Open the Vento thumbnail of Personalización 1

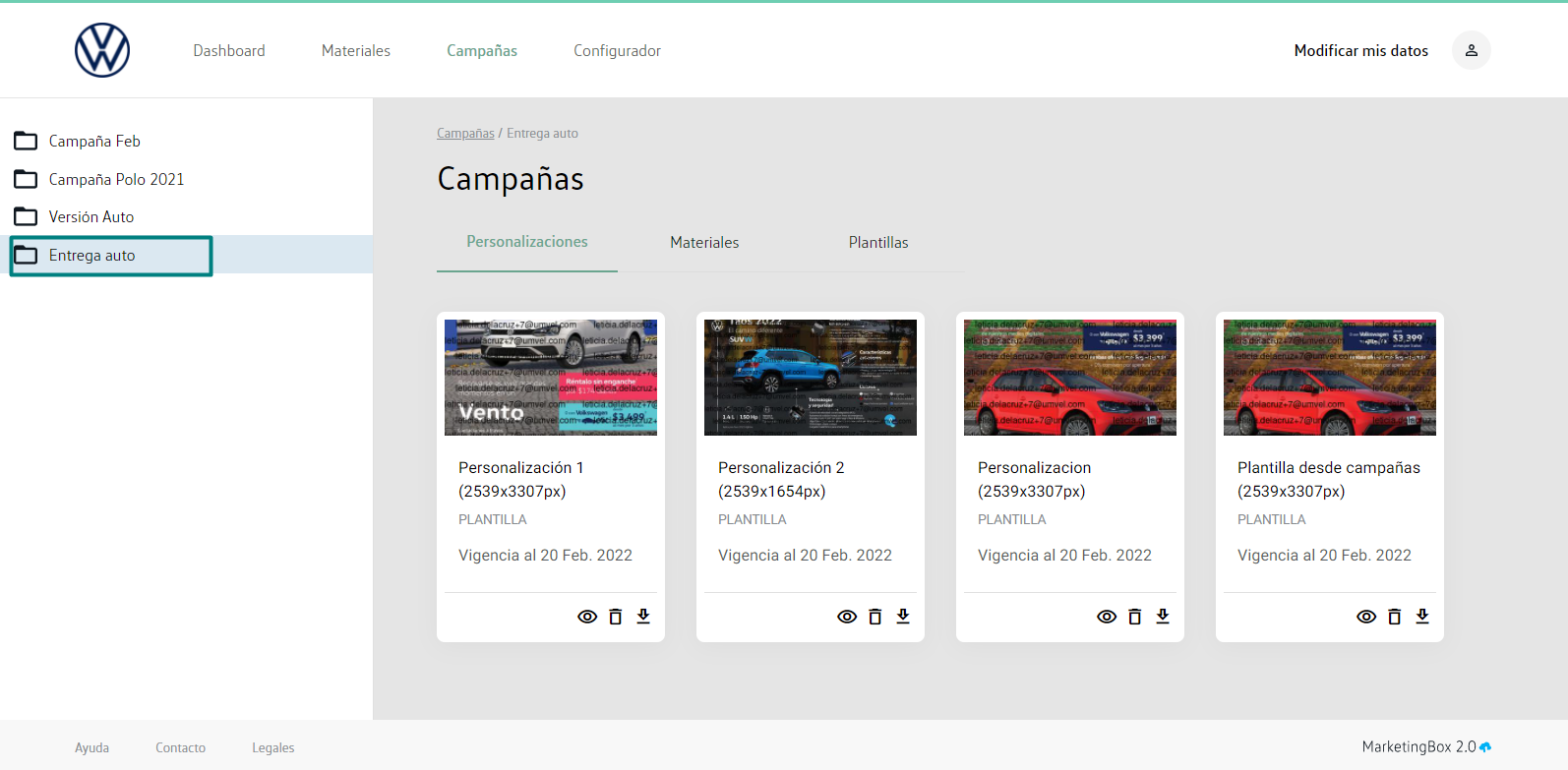[551, 378]
